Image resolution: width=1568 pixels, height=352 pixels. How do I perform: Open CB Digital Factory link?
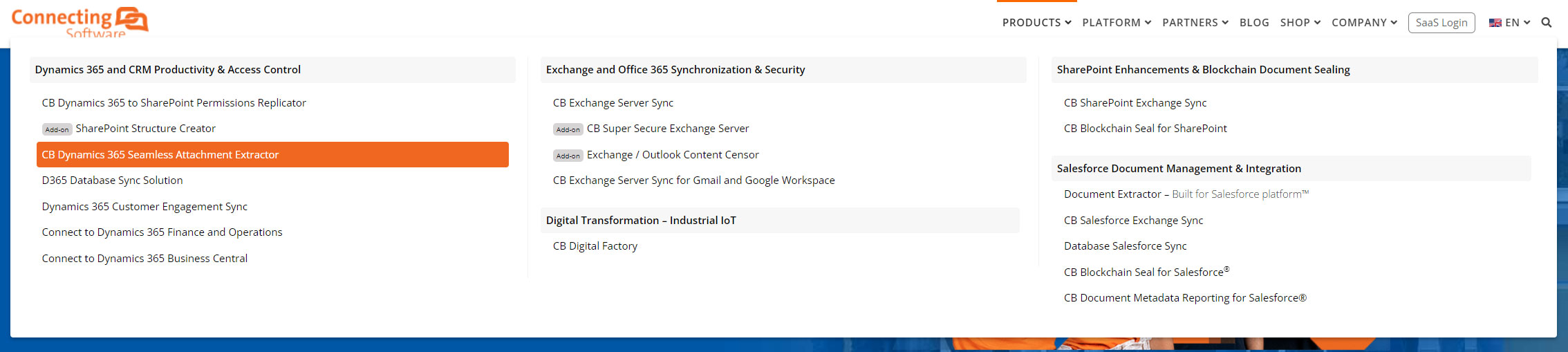pyautogui.click(x=595, y=246)
